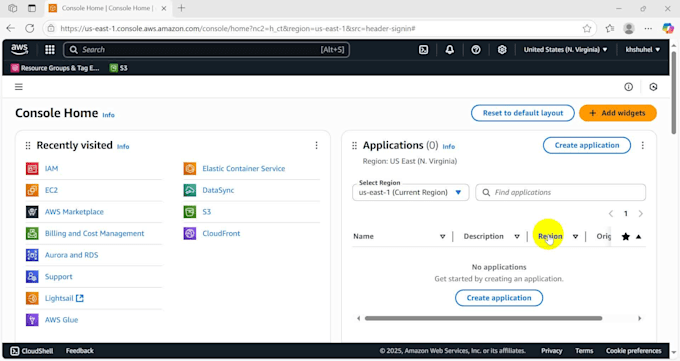This screenshot has height=361, width=680.
Task: Open the Privacy footer link
Action: [552, 351]
